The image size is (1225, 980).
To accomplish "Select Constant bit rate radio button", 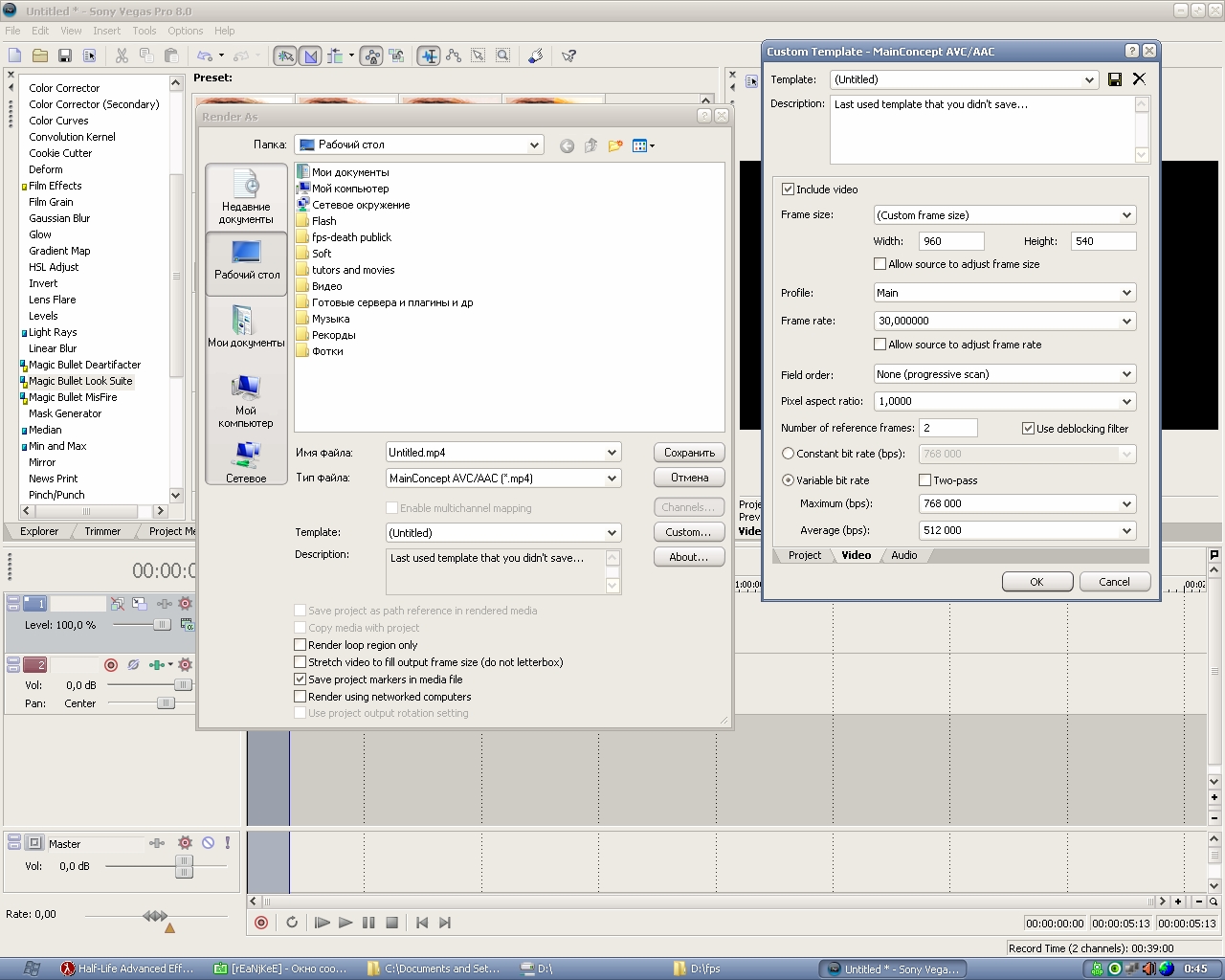I will point(788,454).
